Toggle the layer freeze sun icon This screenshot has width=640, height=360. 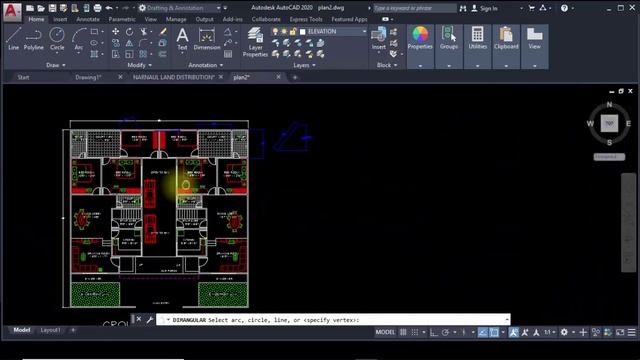point(284,31)
